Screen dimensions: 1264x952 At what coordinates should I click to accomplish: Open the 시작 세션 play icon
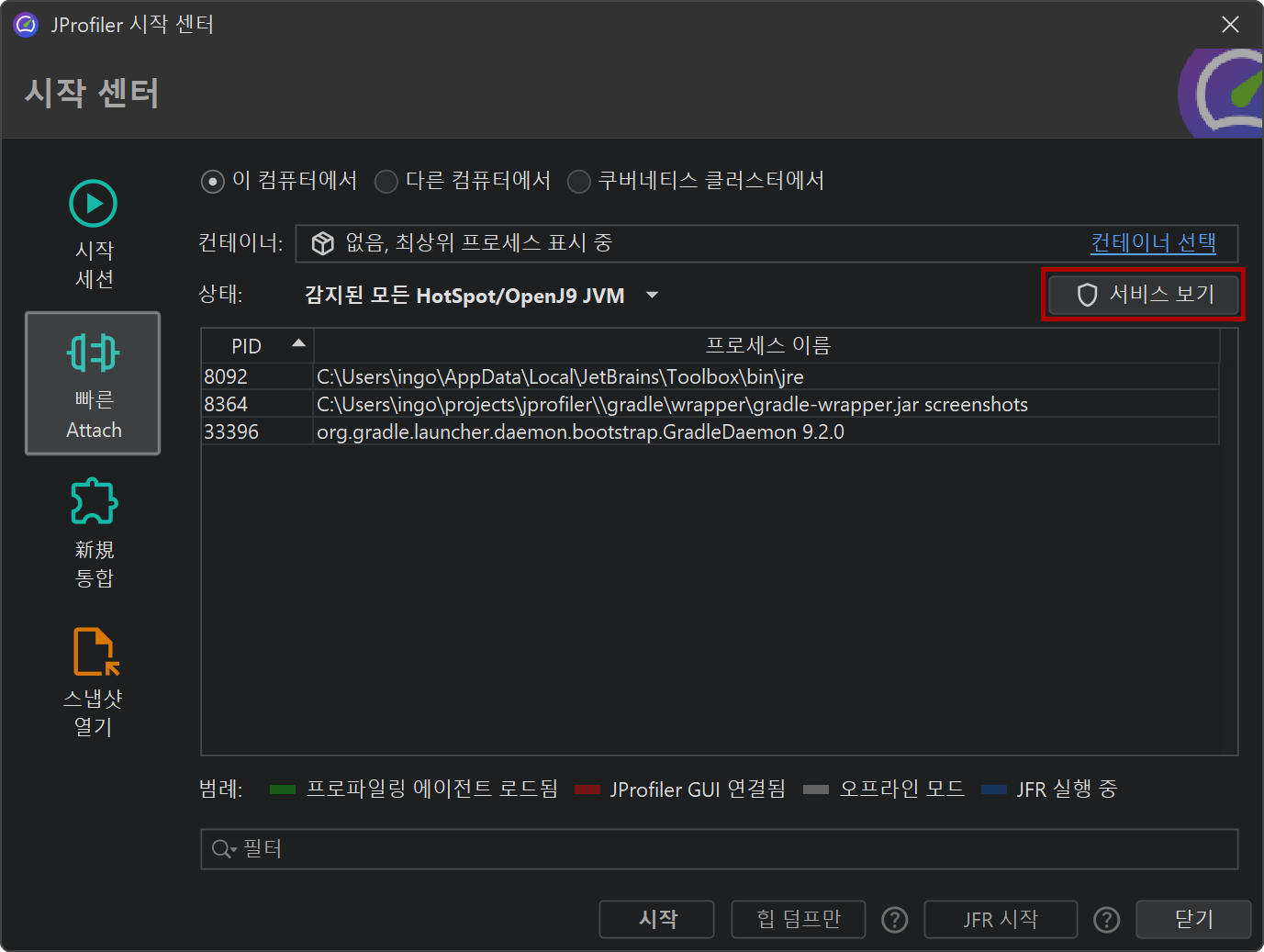point(93,204)
